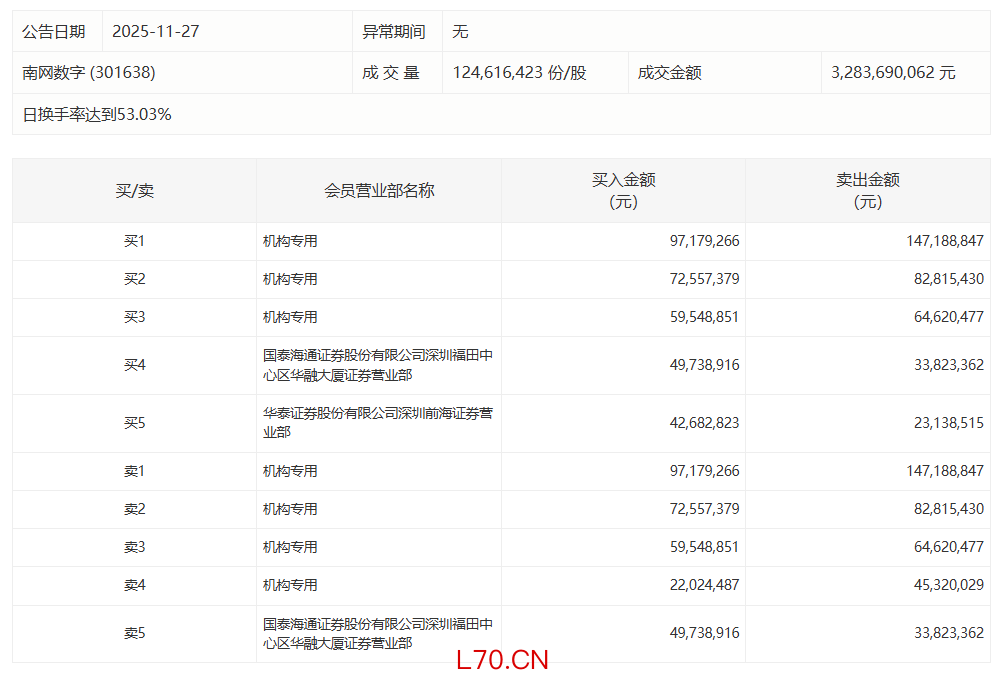Click the 日换手率达到53.03% reason text
Image resolution: width=1005 pixels, height=680 pixels.
tap(97, 114)
